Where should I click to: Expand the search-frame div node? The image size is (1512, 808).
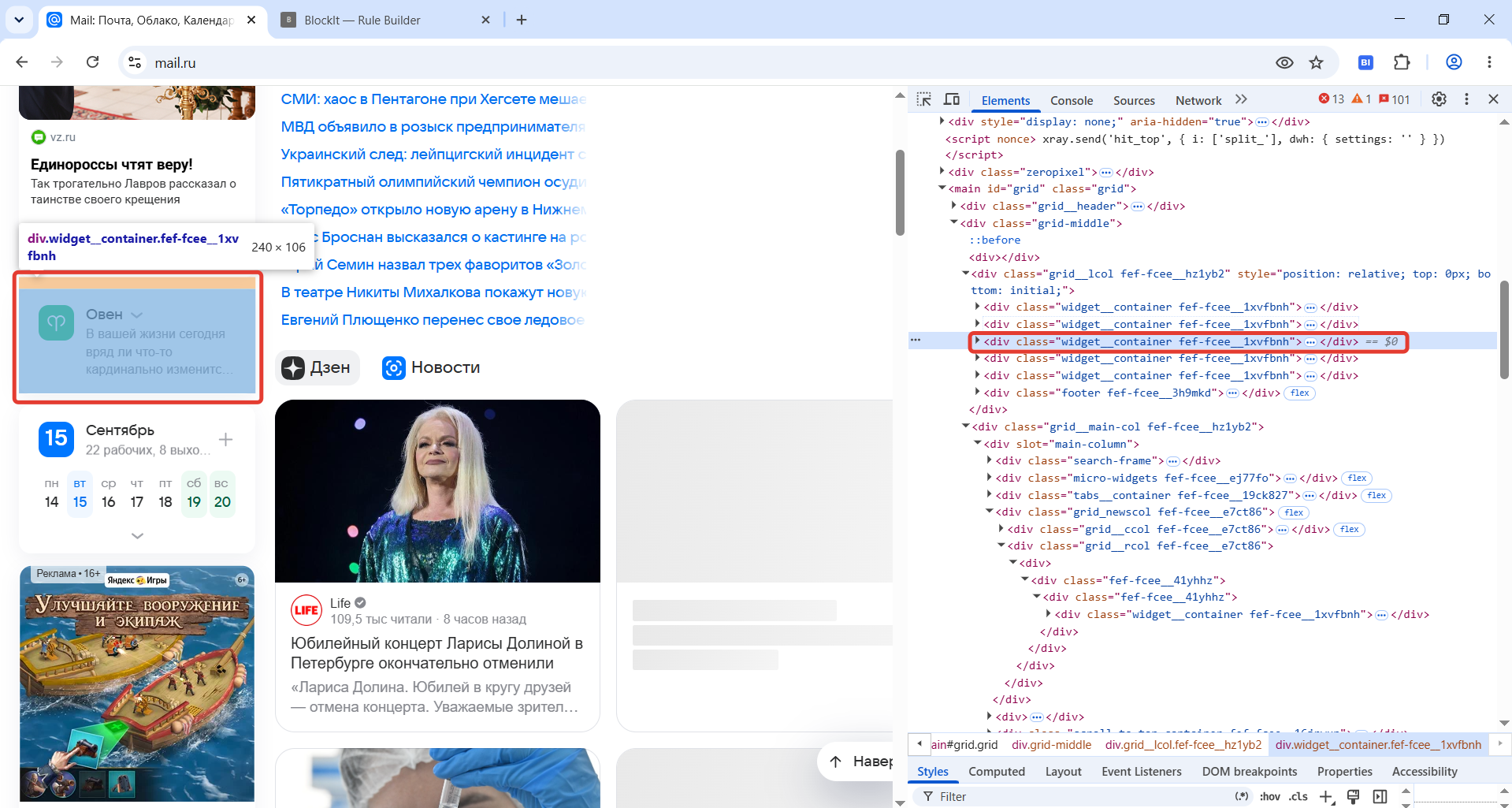[990, 460]
